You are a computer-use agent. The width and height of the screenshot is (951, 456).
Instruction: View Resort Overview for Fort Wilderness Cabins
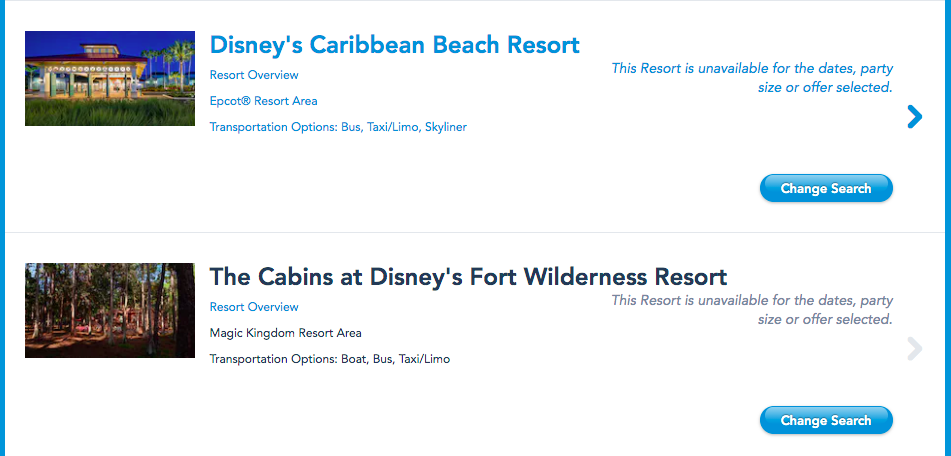[x=254, y=307]
